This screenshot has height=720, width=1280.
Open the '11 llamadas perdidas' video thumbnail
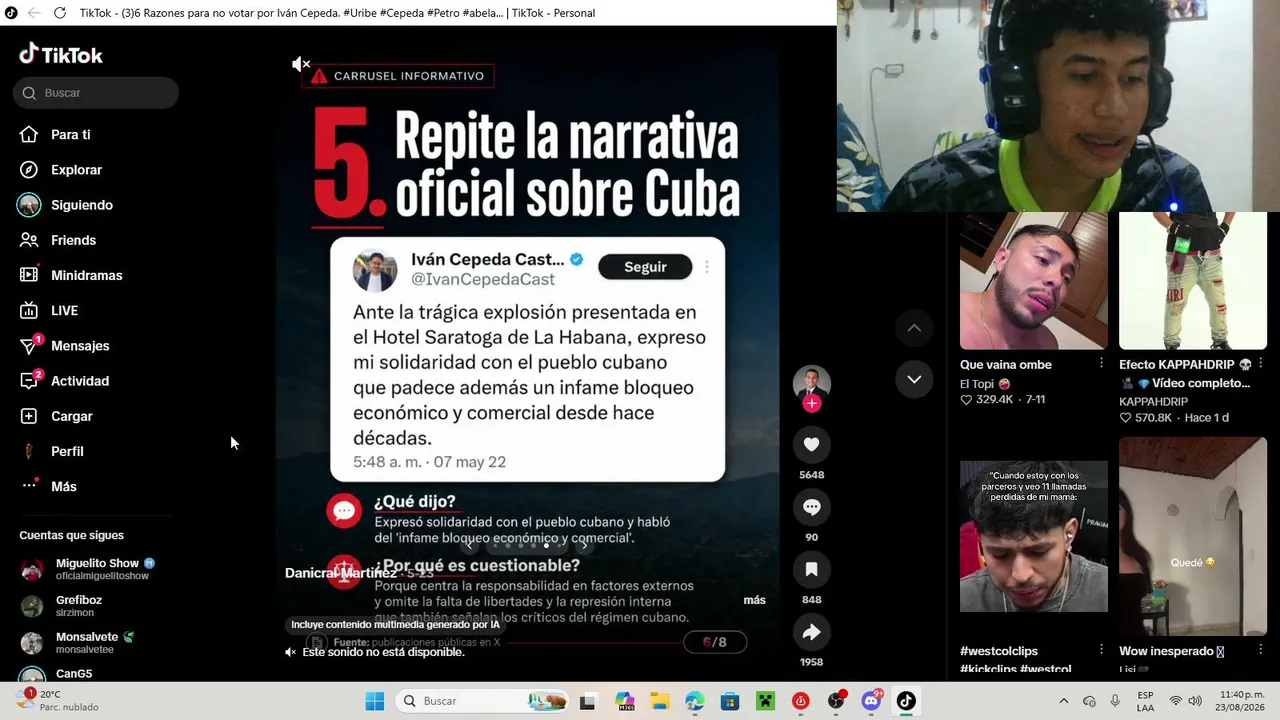pos(1033,536)
